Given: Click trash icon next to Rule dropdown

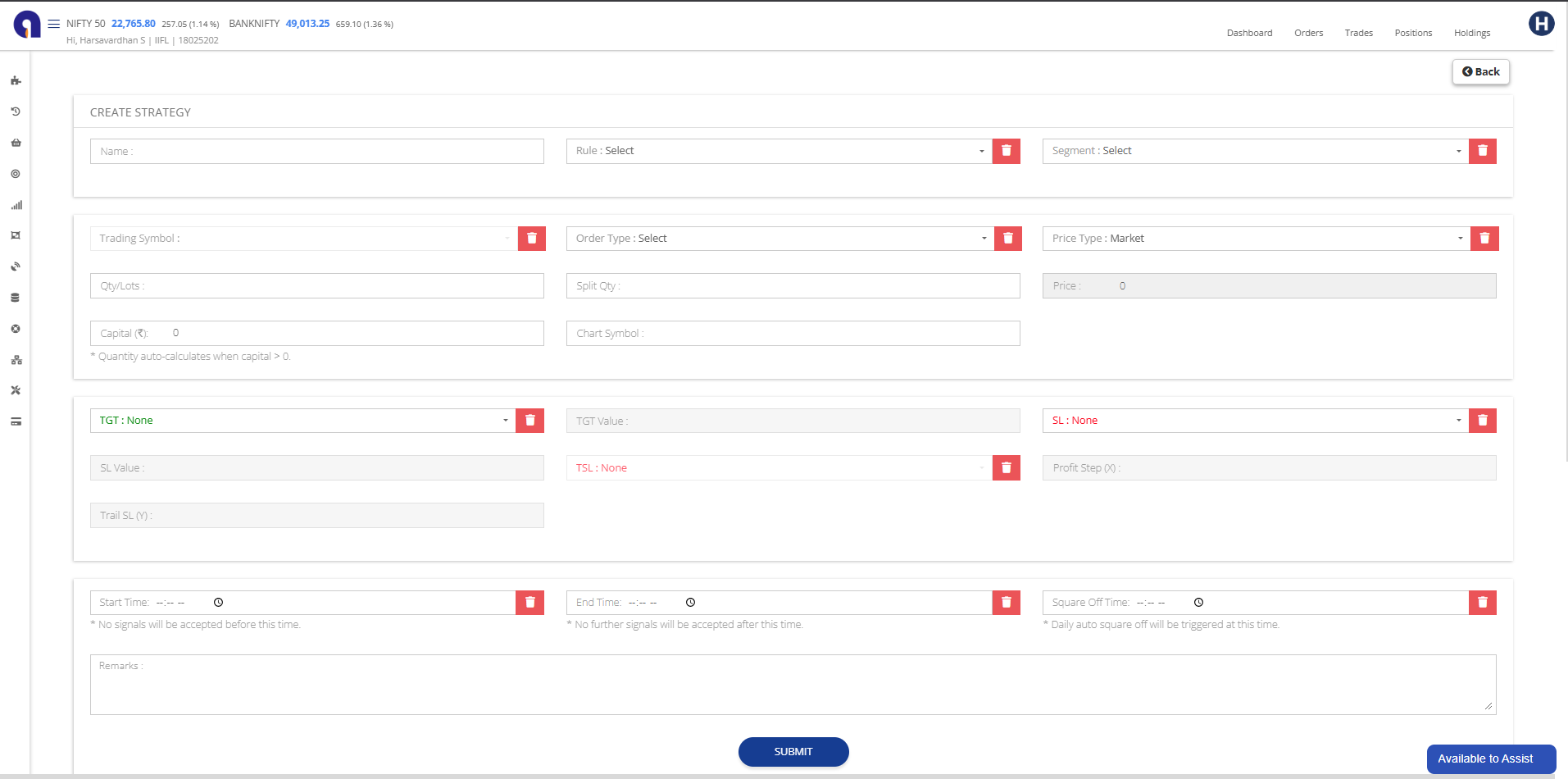Looking at the screenshot, I should point(1006,151).
